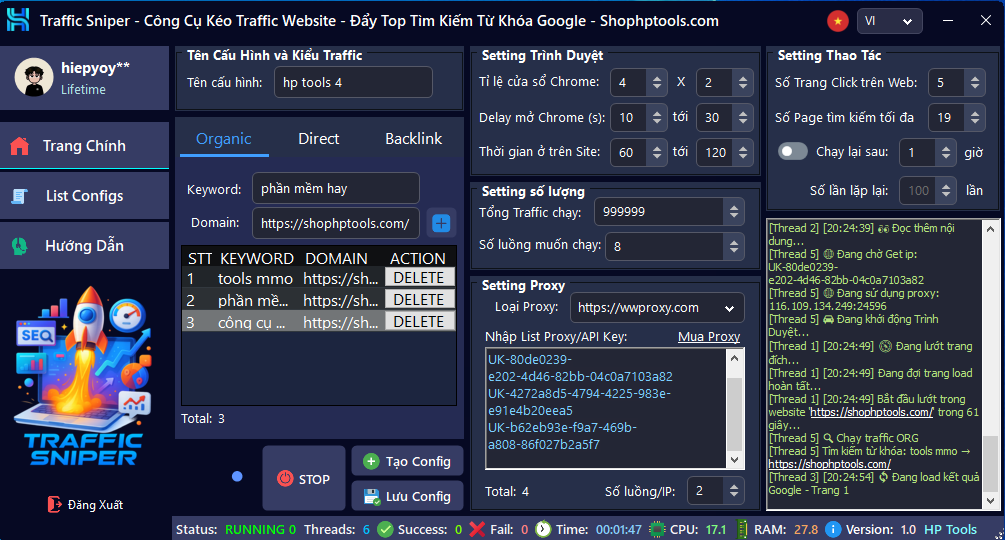This screenshot has width=1005, height=540.
Task: Adjust Số lần lặp lại stepper
Action: click(x=945, y=190)
